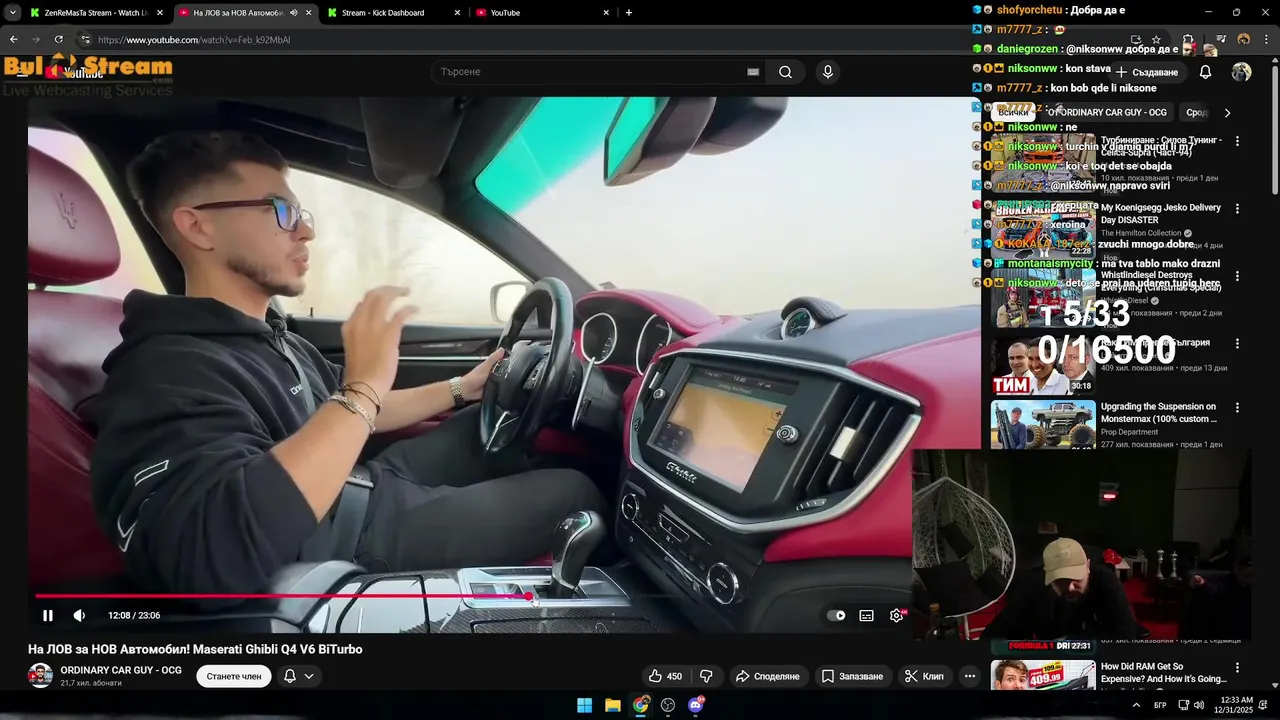The image size is (1280, 720).
Task: Open tab search dropdown arrow
Action: (x=12, y=13)
